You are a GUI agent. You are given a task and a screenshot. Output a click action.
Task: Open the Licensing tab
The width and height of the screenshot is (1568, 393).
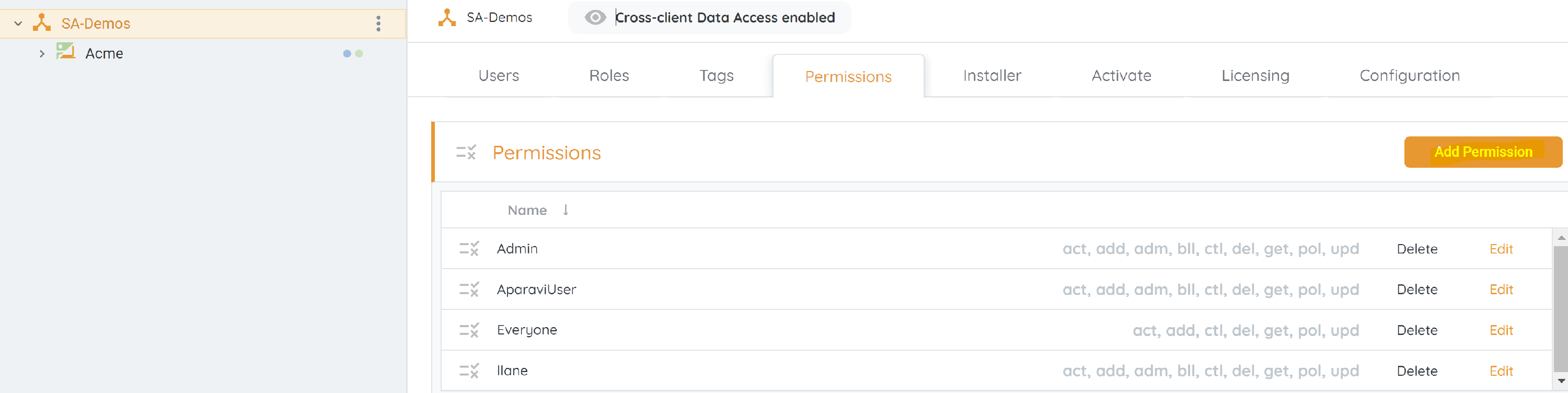pyautogui.click(x=1254, y=75)
